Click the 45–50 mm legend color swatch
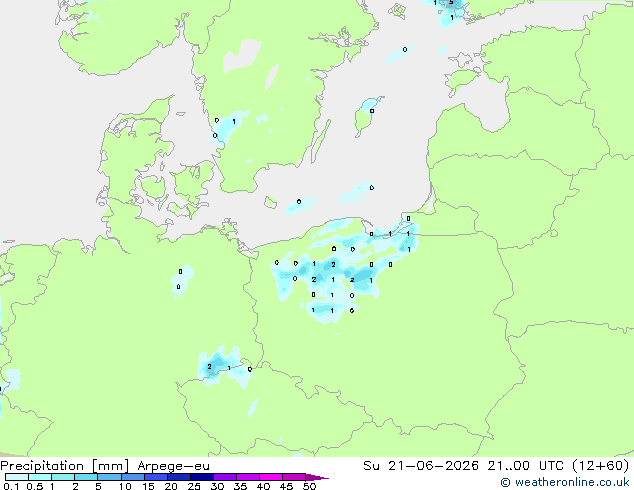Viewport: 634px width, 490px height. 294,477
